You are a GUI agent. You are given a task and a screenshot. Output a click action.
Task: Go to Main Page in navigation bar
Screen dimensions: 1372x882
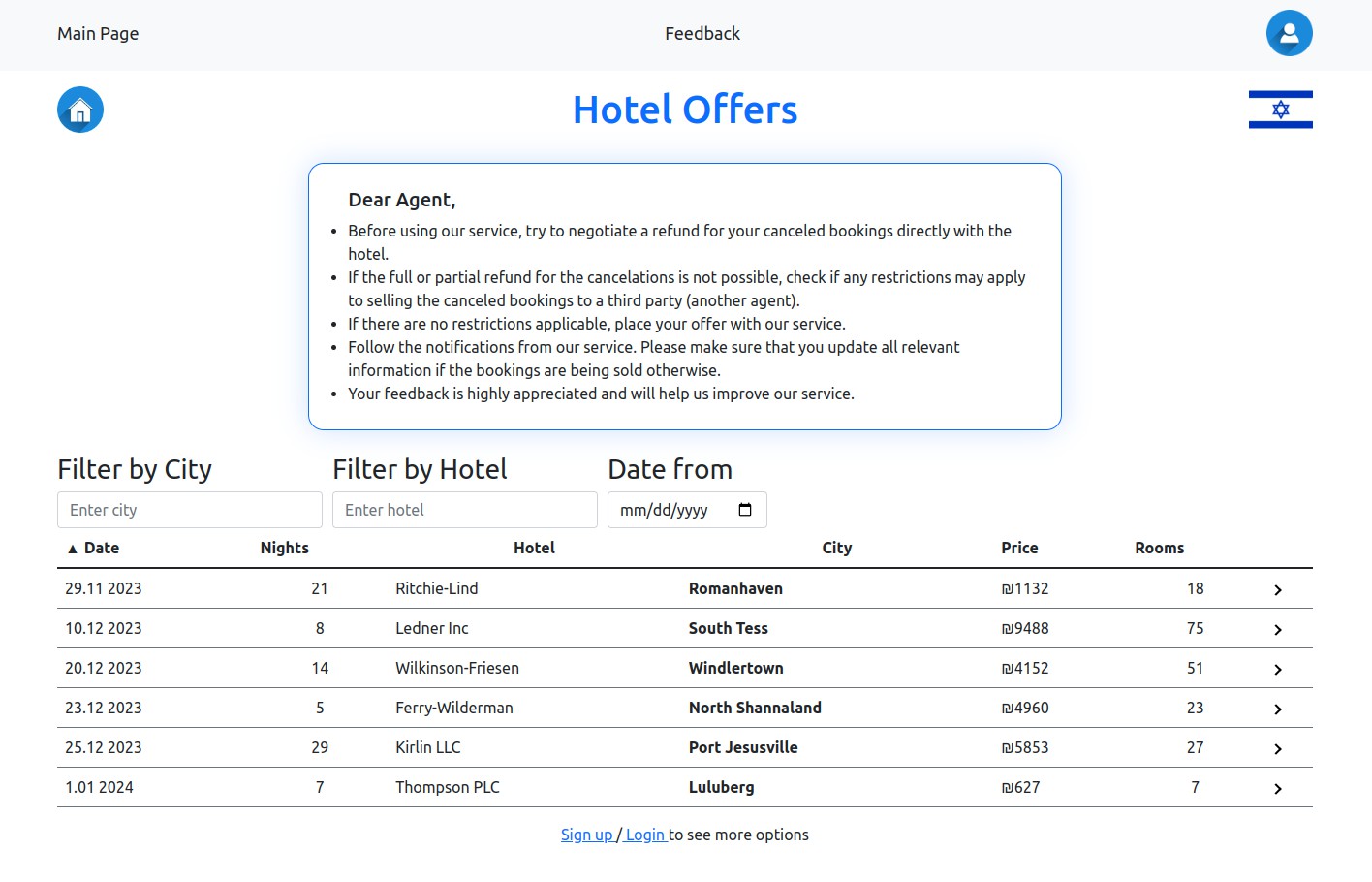pos(98,34)
